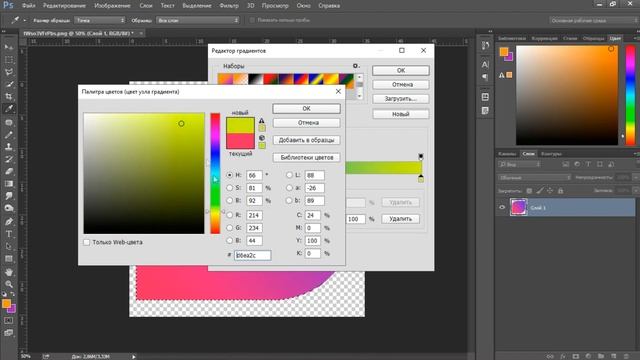The width and height of the screenshot is (640, 360).
Task: Click the foreground color swatch in toolbar
Action: [6, 304]
